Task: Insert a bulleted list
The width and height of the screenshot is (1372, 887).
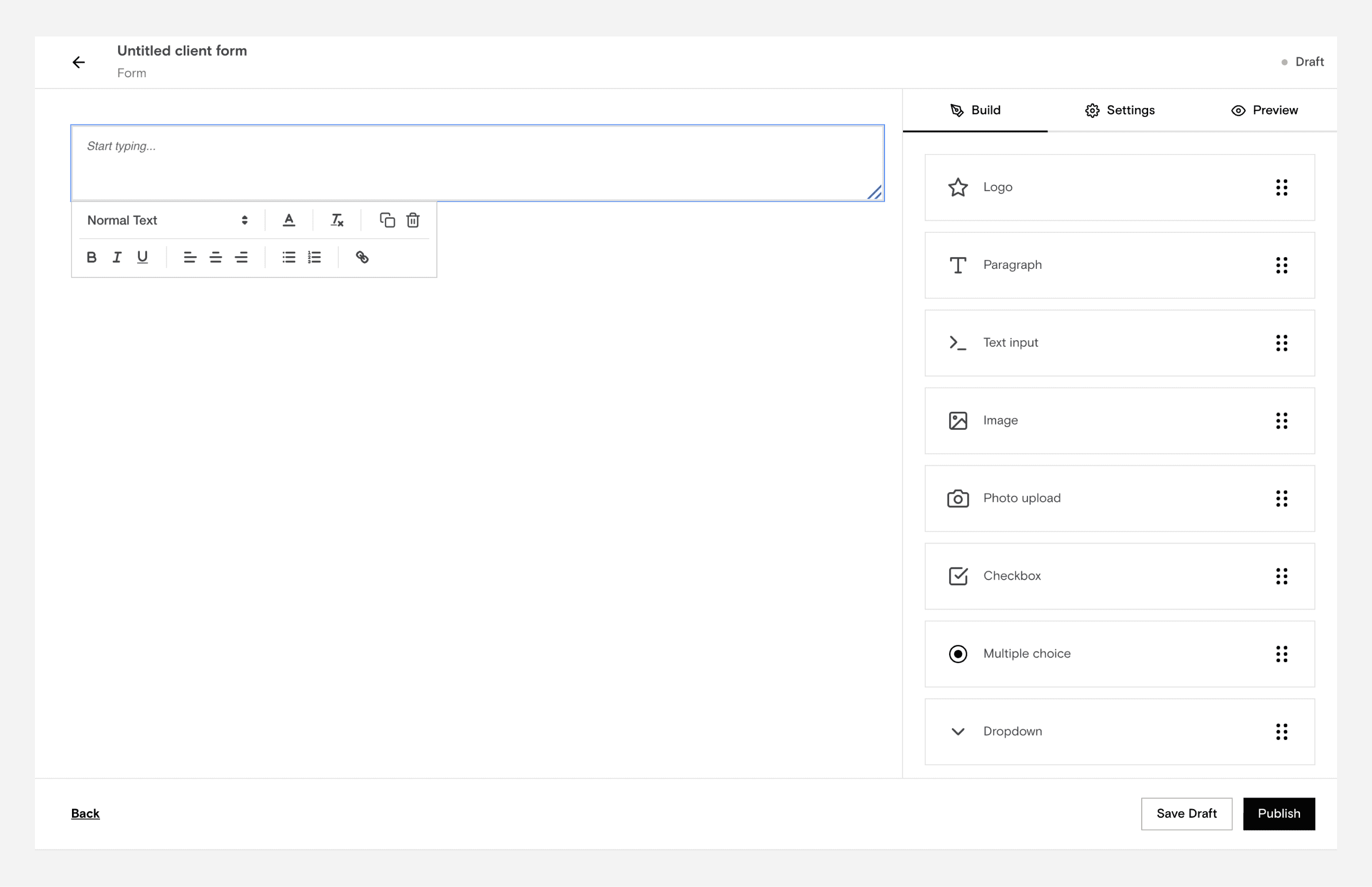Action: coord(288,257)
